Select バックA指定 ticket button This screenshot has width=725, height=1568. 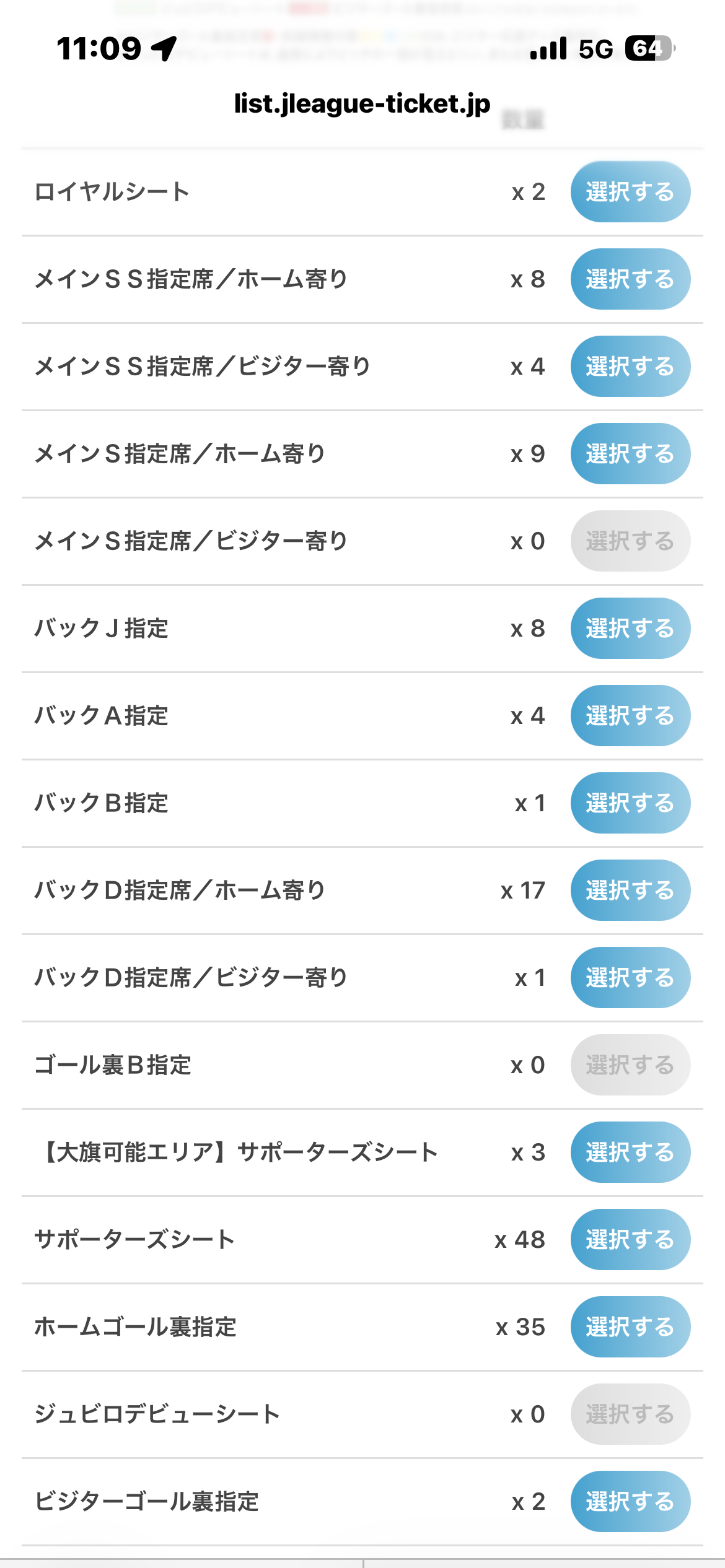[630, 716]
